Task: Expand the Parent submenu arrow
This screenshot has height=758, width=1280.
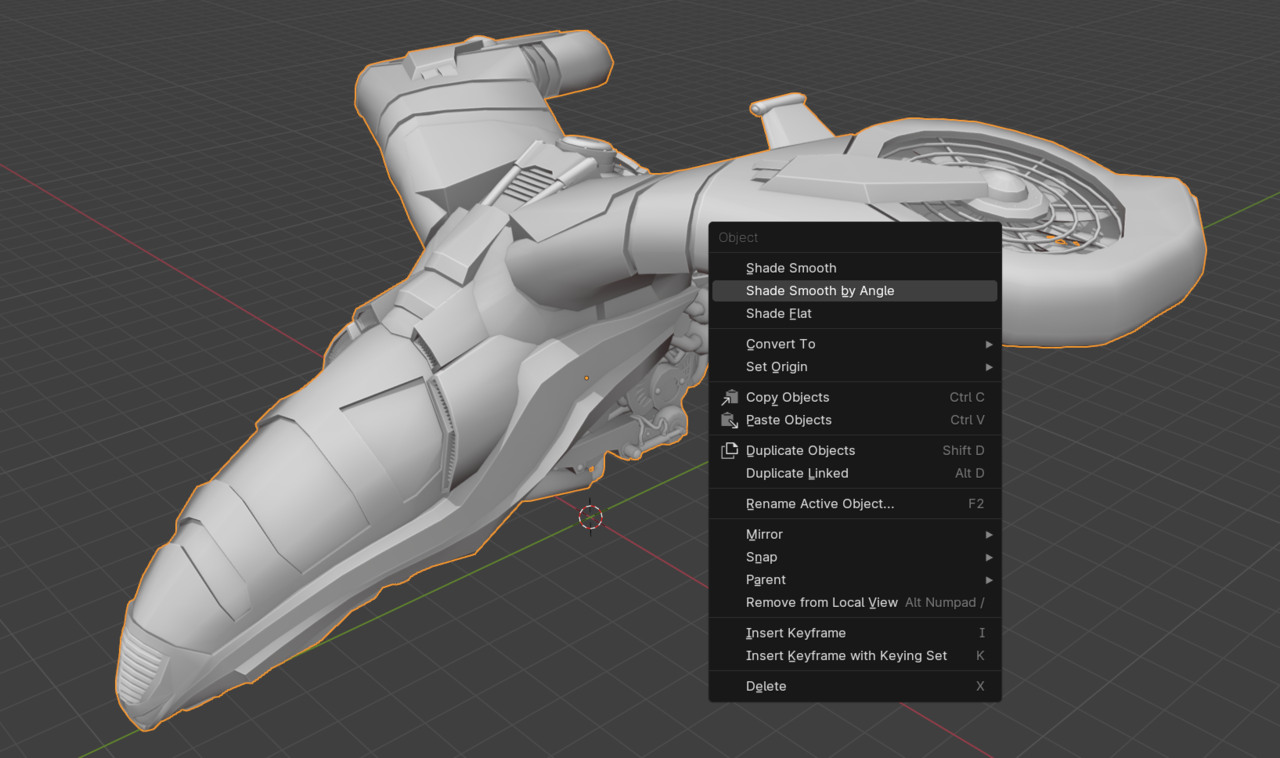Action: [989, 580]
